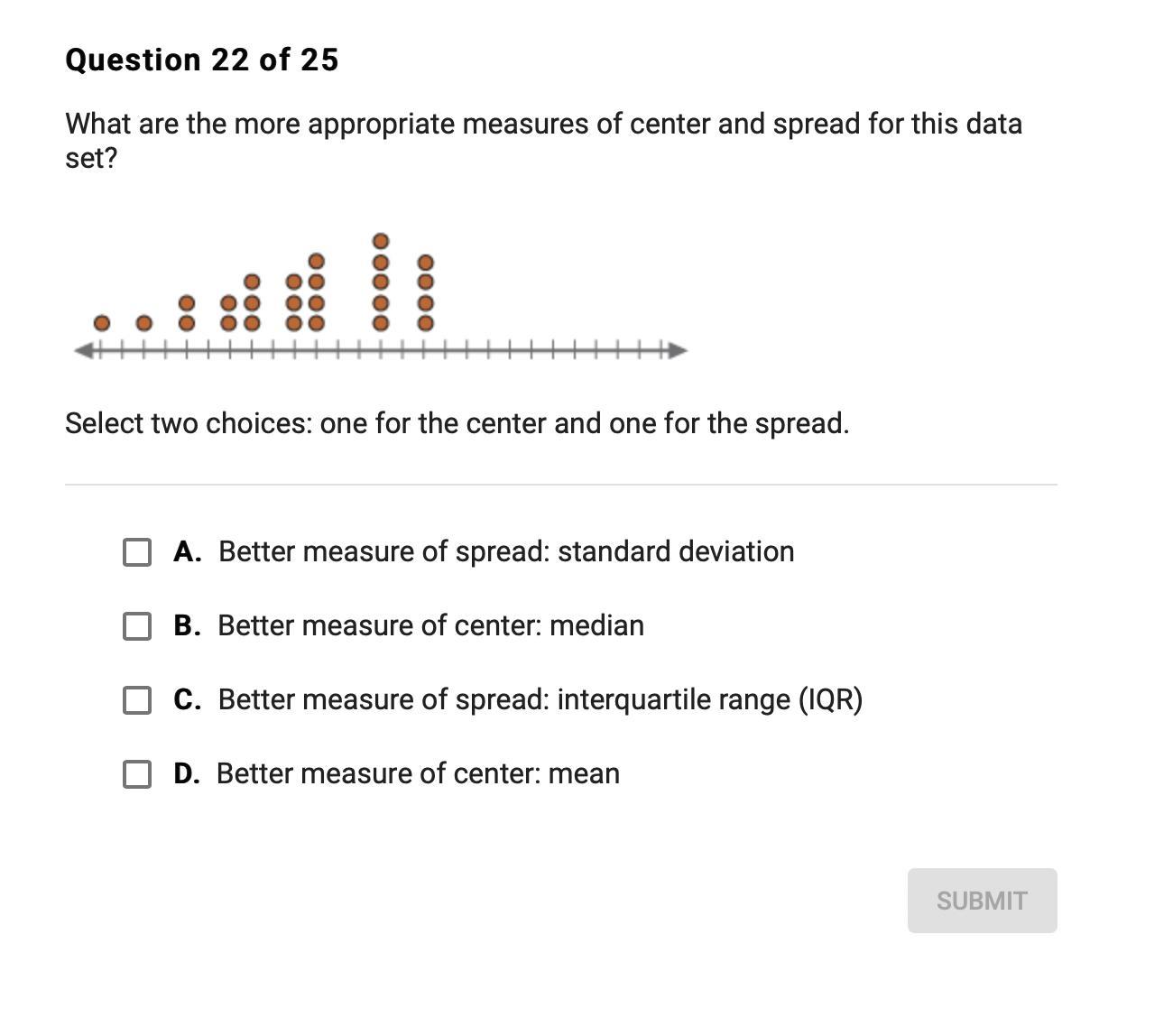Click the question prompt about center and spread
The image size is (1173, 1036).
pyautogui.click(x=543, y=140)
